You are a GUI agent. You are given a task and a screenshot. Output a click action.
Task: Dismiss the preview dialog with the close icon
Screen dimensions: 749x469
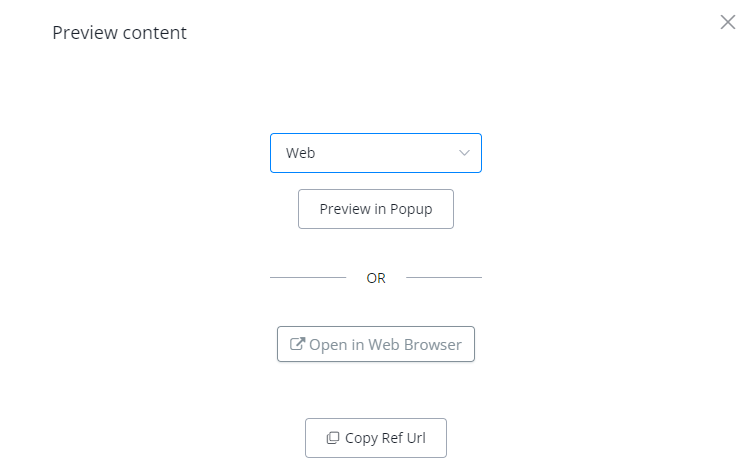click(x=728, y=22)
